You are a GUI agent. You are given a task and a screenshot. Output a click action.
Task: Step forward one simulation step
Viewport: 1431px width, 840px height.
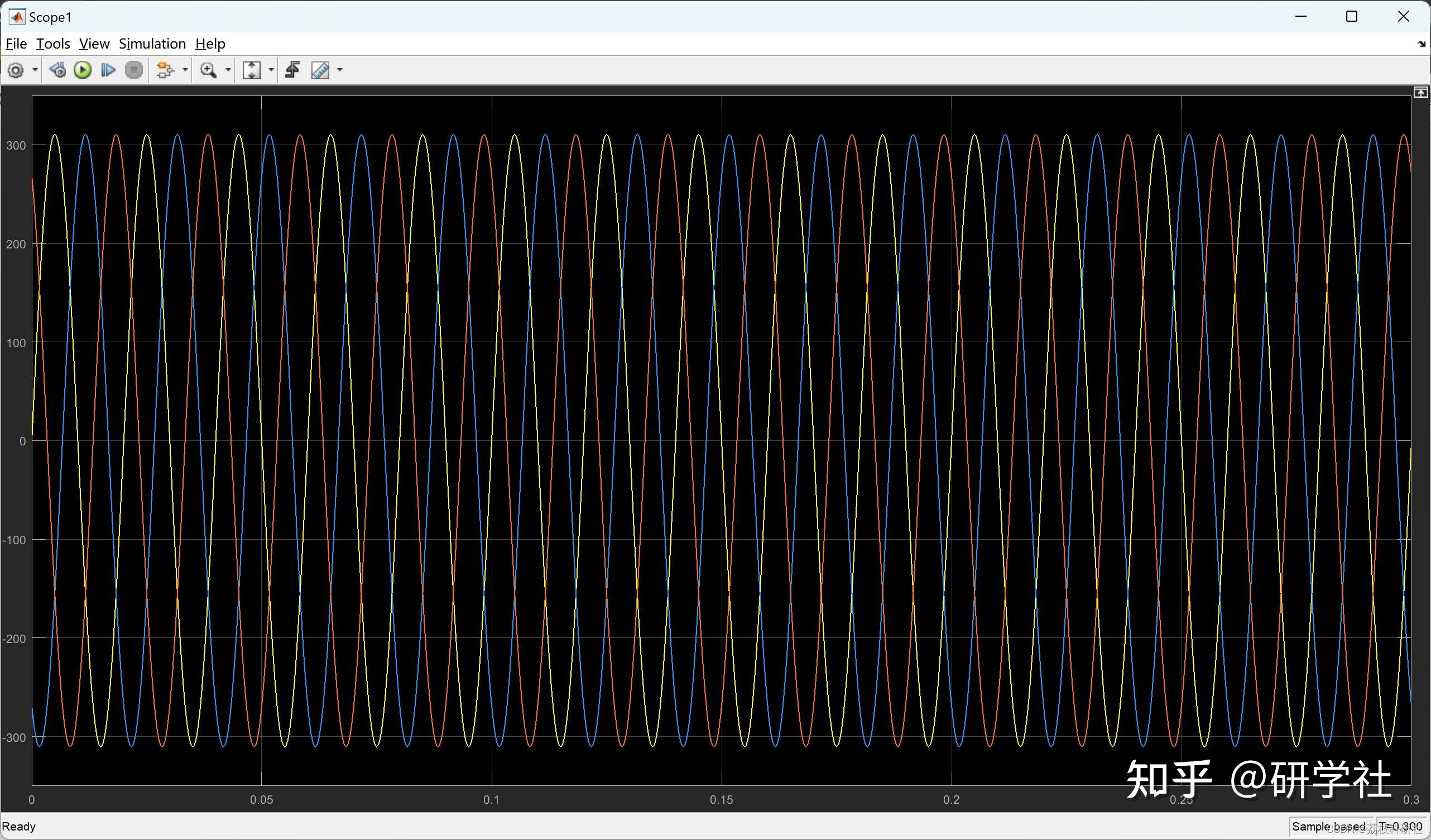click(x=108, y=70)
